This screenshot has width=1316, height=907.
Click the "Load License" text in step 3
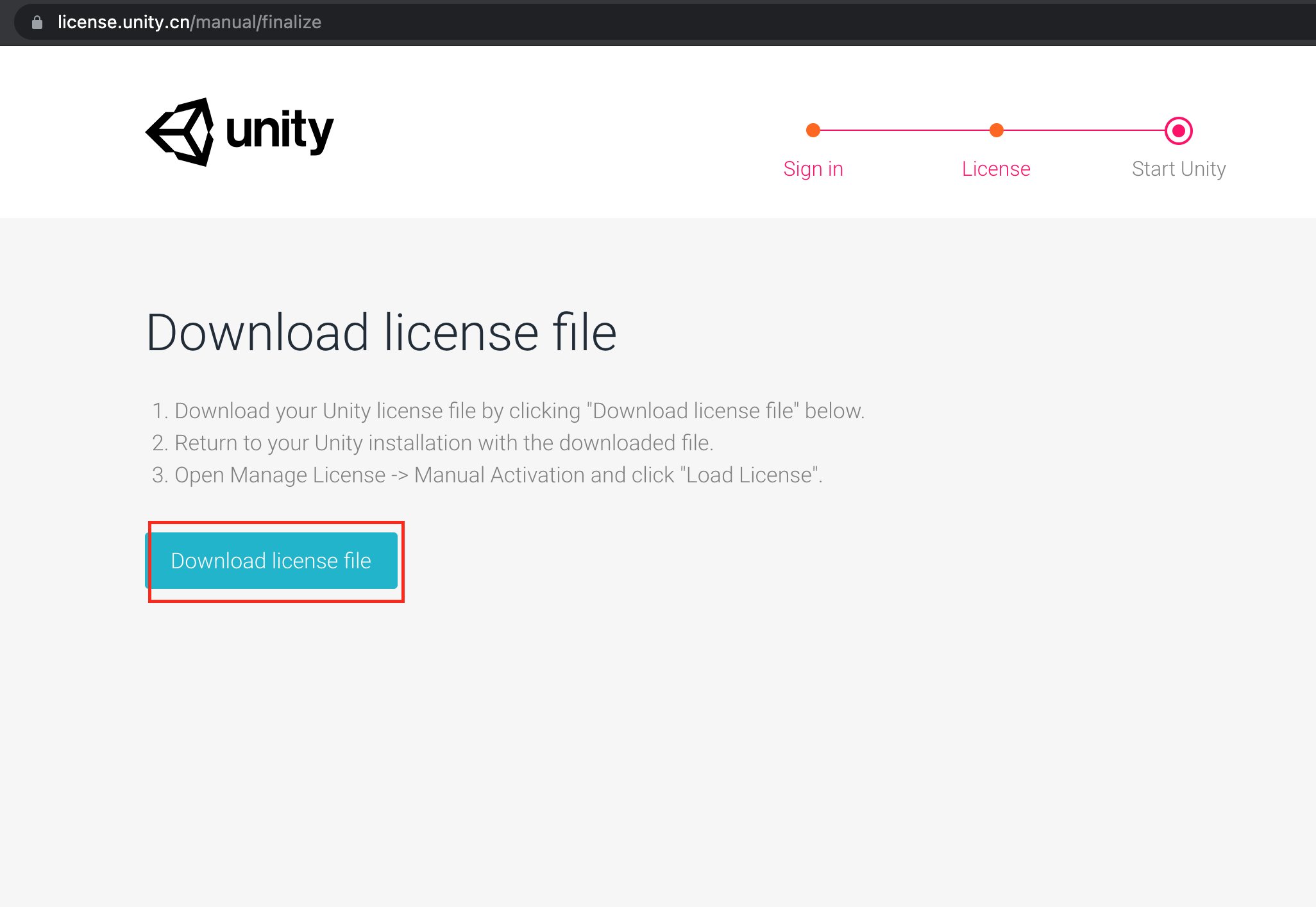(x=749, y=475)
